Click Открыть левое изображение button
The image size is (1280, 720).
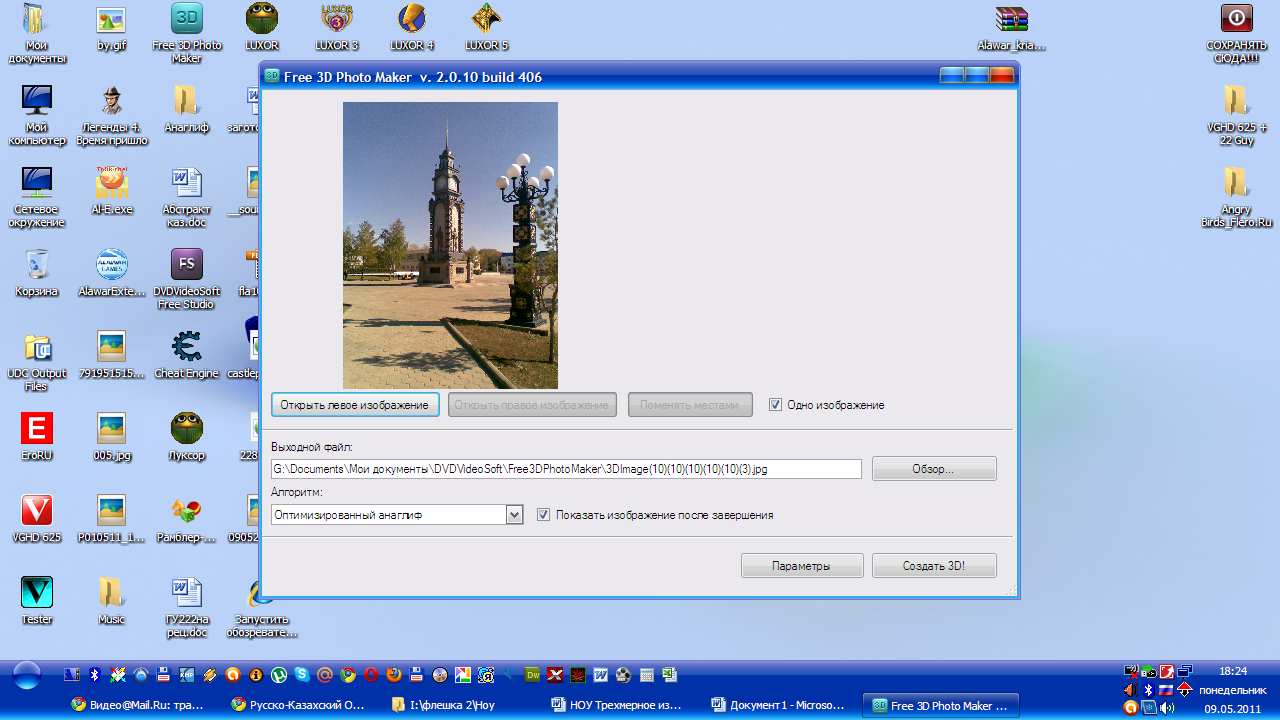(355, 405)
